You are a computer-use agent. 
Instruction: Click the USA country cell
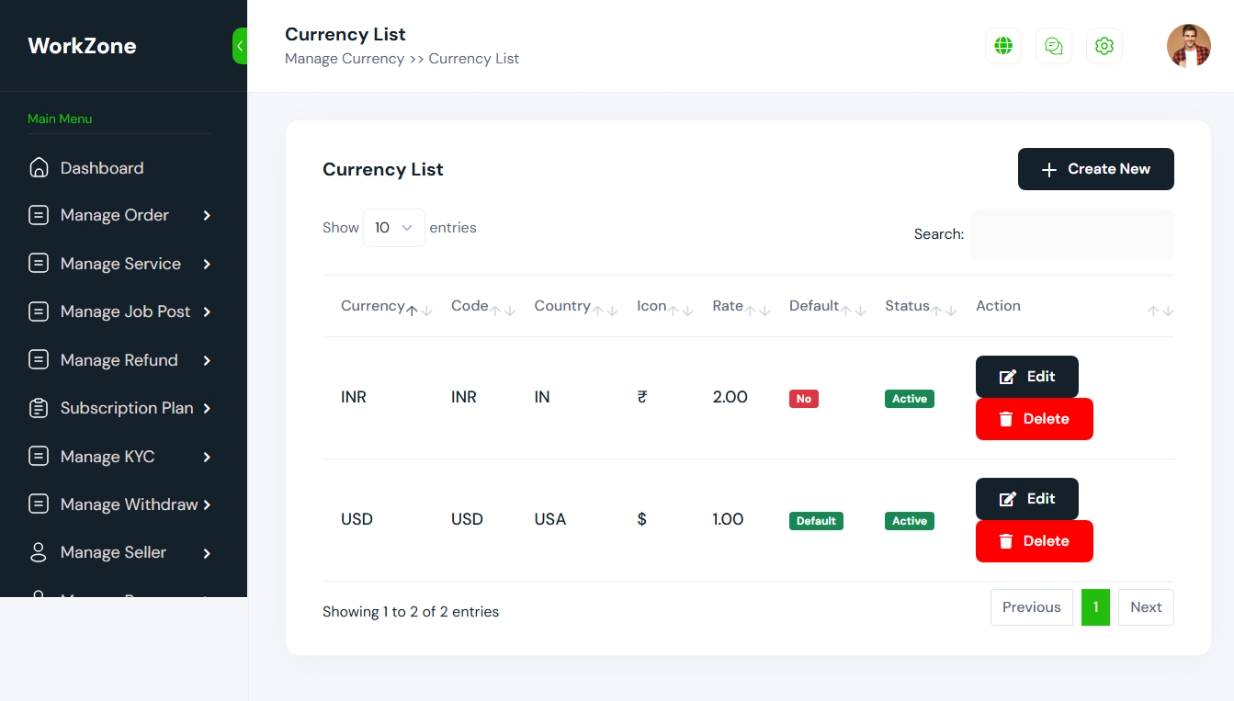[x=550, y=519]
